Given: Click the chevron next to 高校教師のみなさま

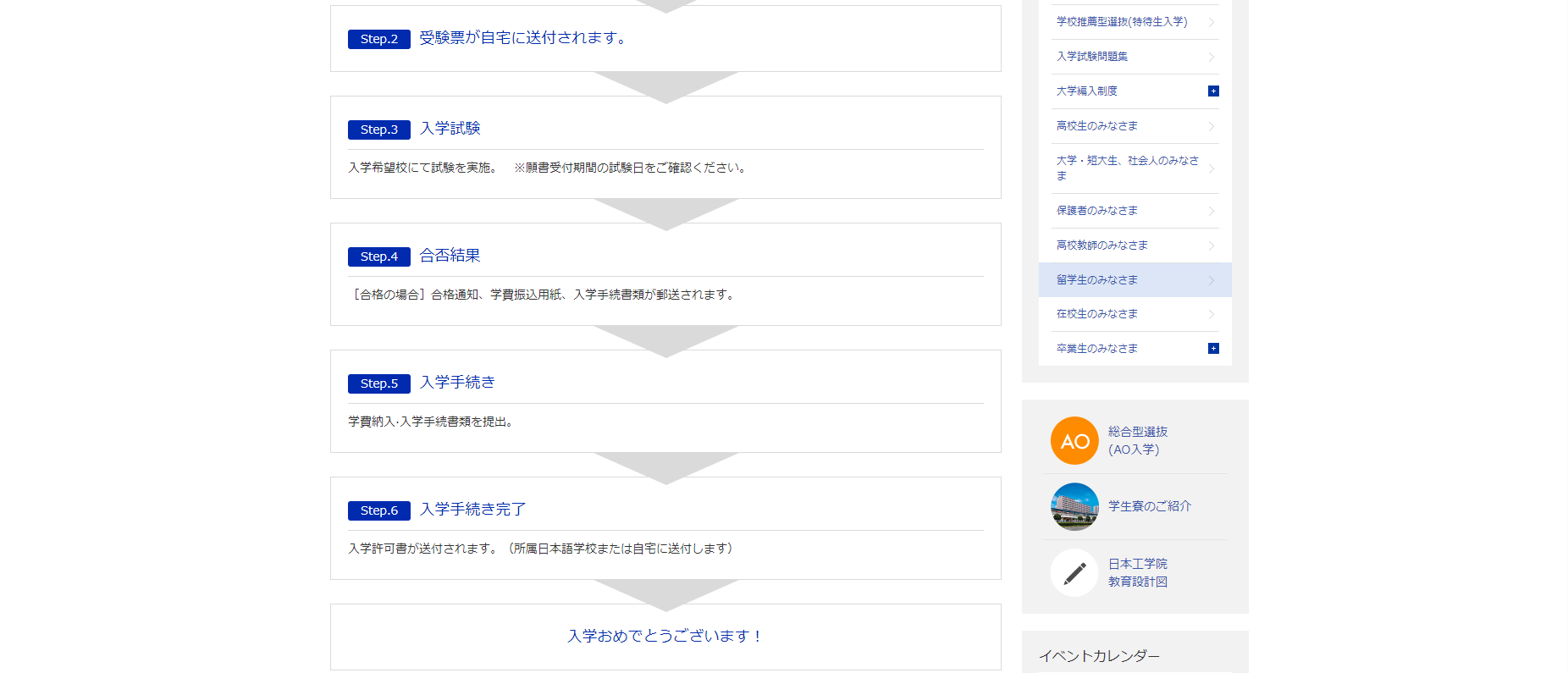Looking at the screenshot, I should [1212, 245].
